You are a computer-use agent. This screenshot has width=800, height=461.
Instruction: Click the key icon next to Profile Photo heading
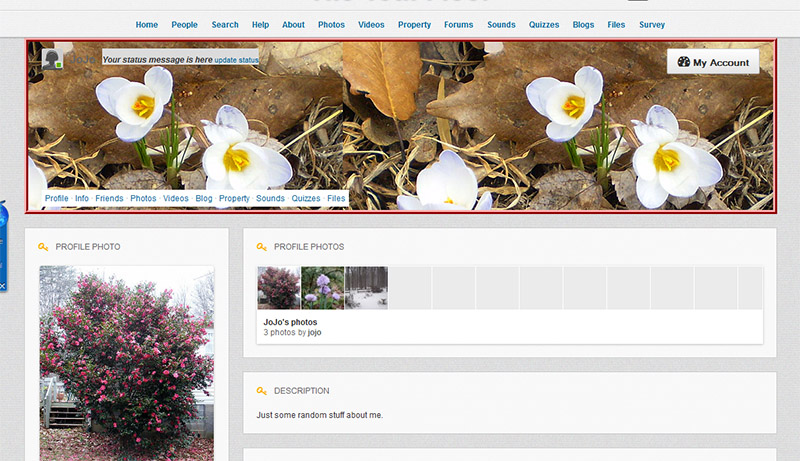43,246
